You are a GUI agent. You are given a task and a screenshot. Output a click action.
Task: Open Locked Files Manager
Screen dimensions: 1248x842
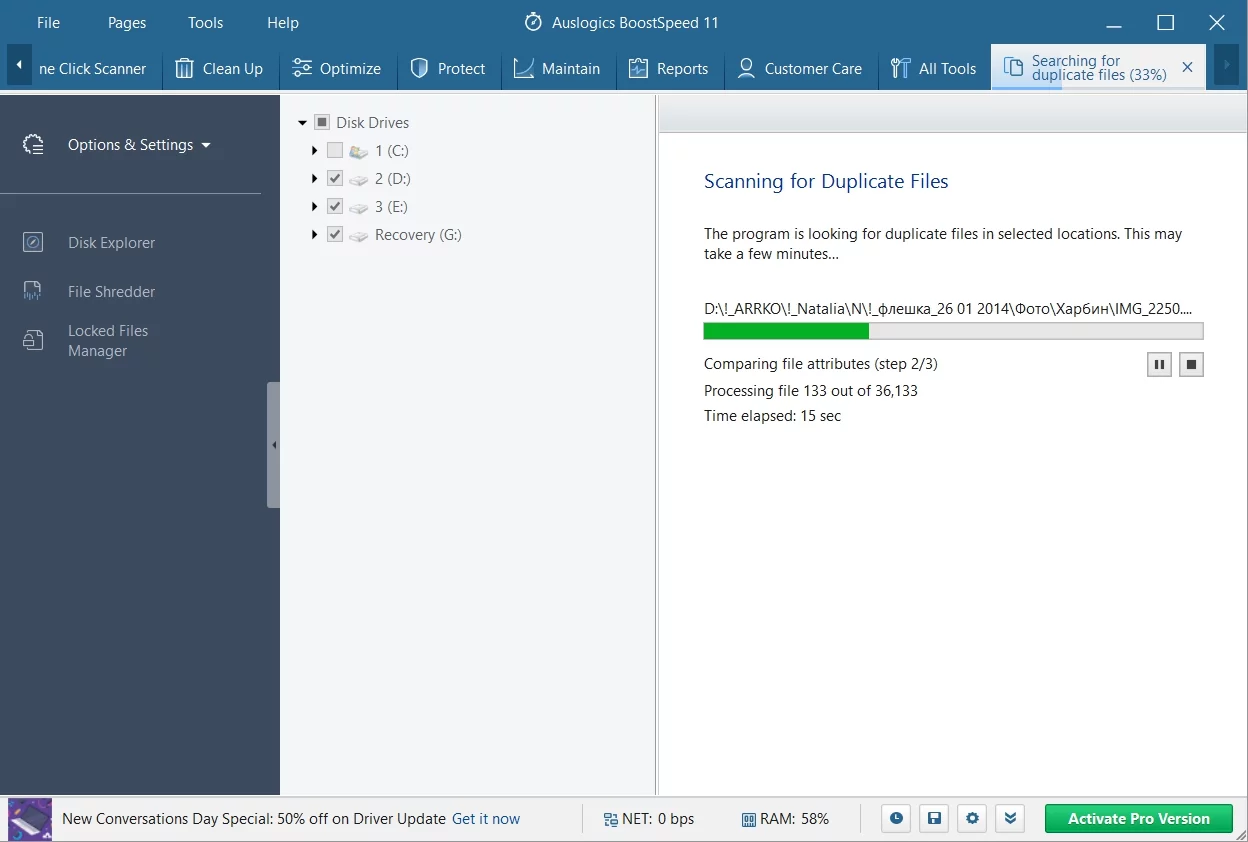107,341
